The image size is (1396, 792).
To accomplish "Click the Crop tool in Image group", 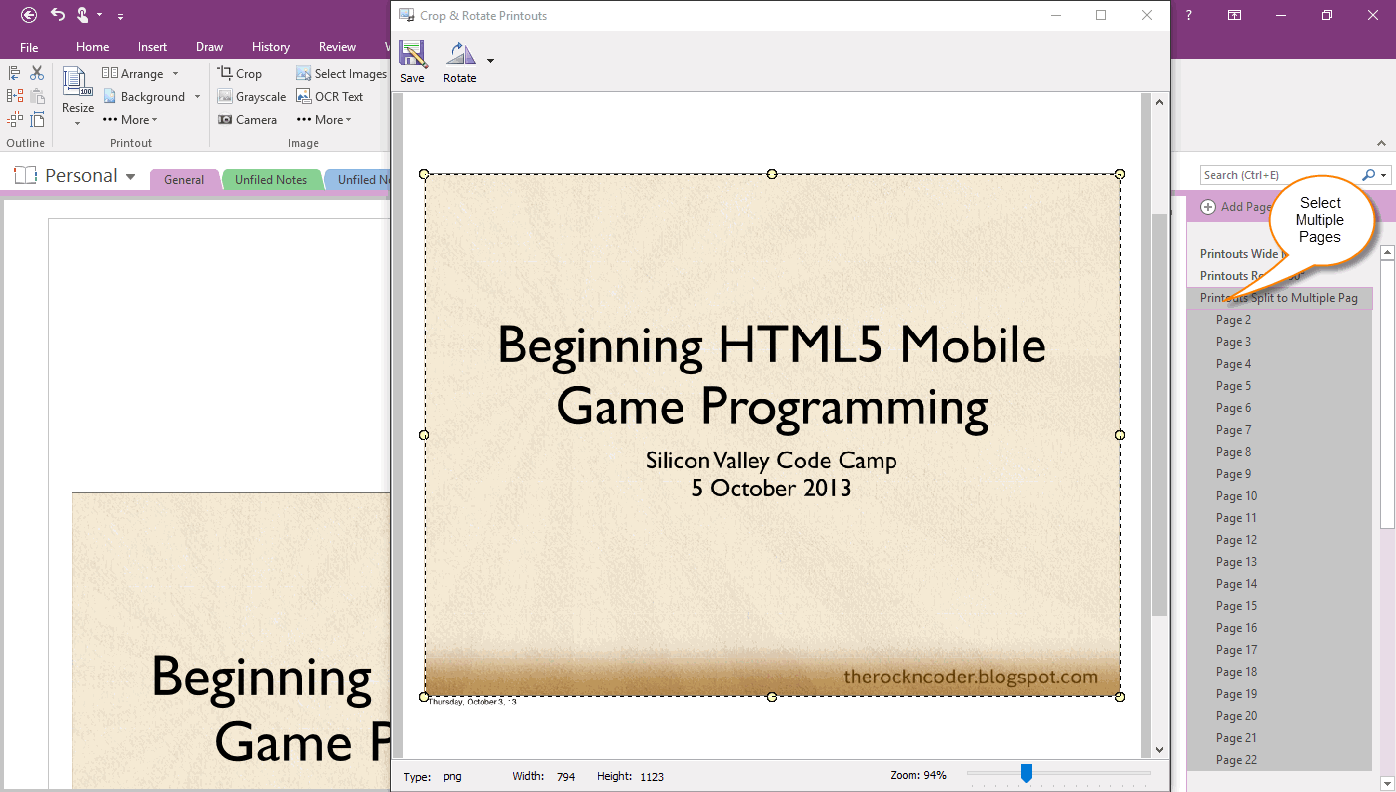I will [x=240, y=74].
